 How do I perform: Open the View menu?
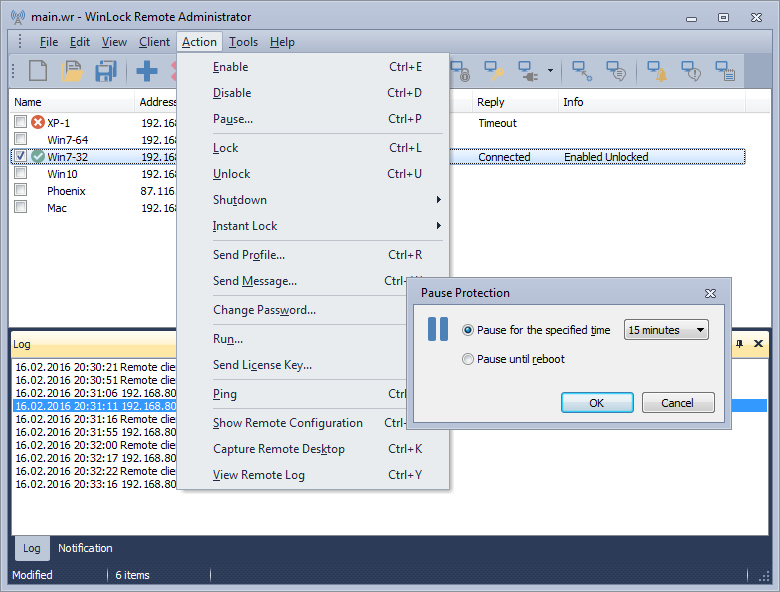click(x=114, y=42)
